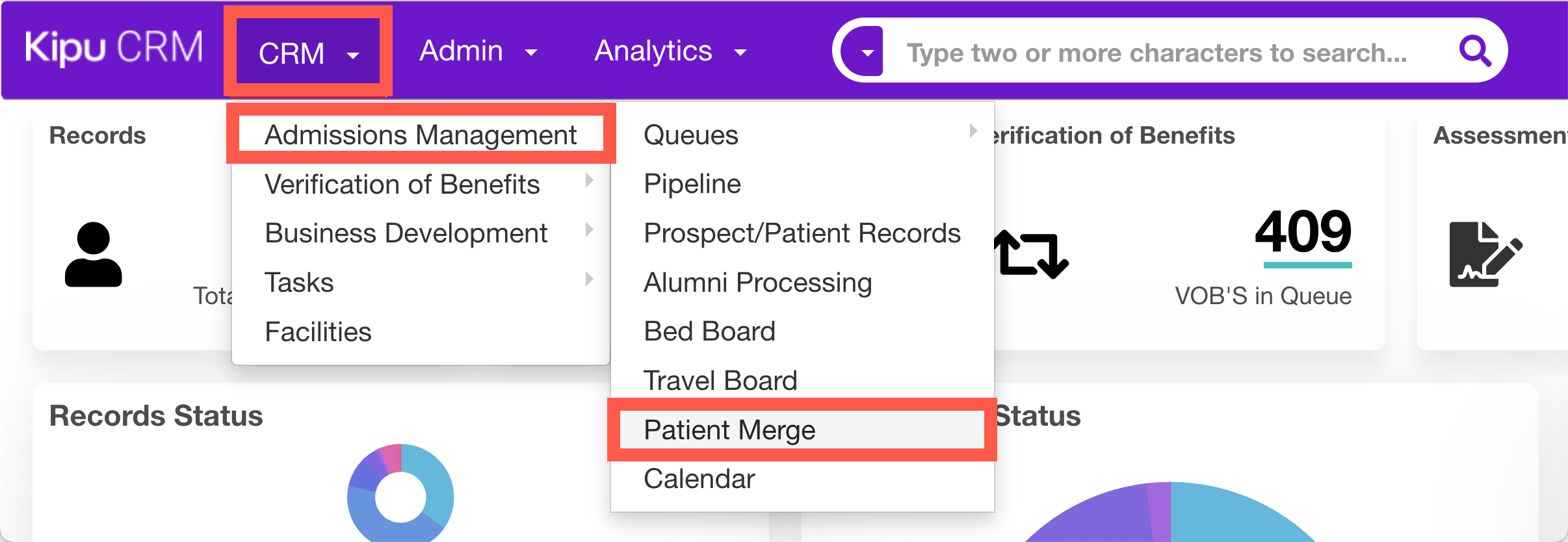Open the Pipeline menu entry
Viewport: 1568px width, 542px height.
[x=691, y=183]
